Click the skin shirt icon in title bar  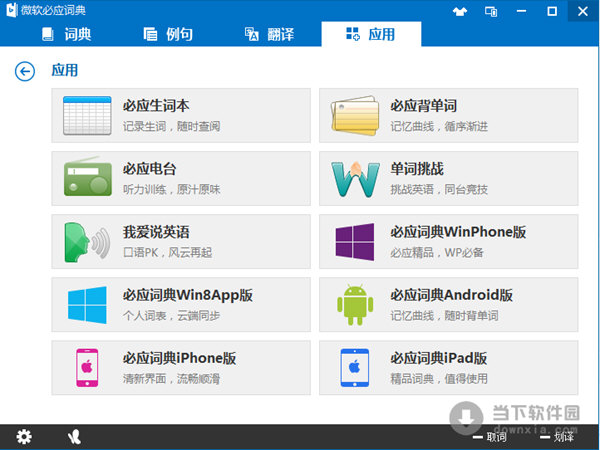(460, 11)
